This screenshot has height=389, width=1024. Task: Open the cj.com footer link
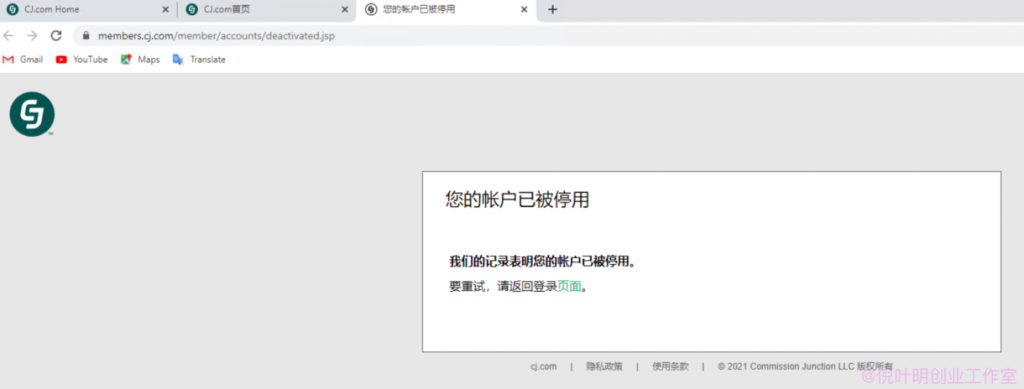pos(543,367)
